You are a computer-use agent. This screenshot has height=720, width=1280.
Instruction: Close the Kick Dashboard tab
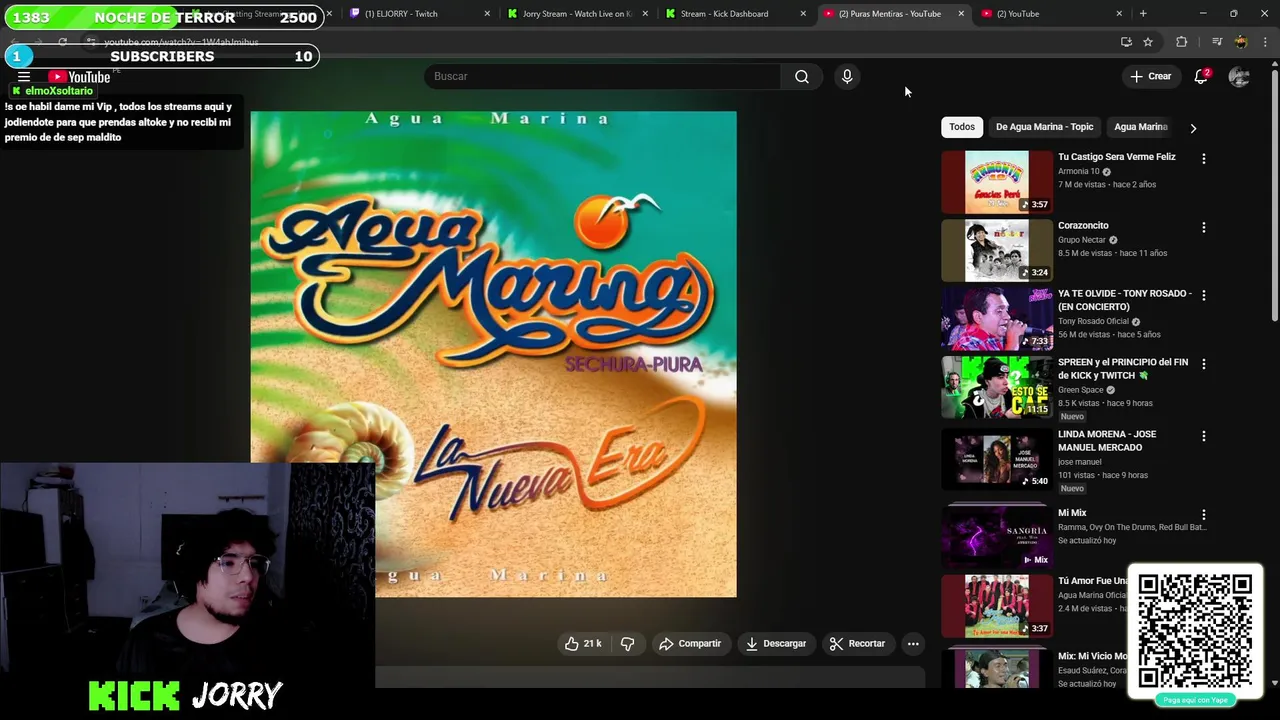pyautogui.click(x=803, y=14)
